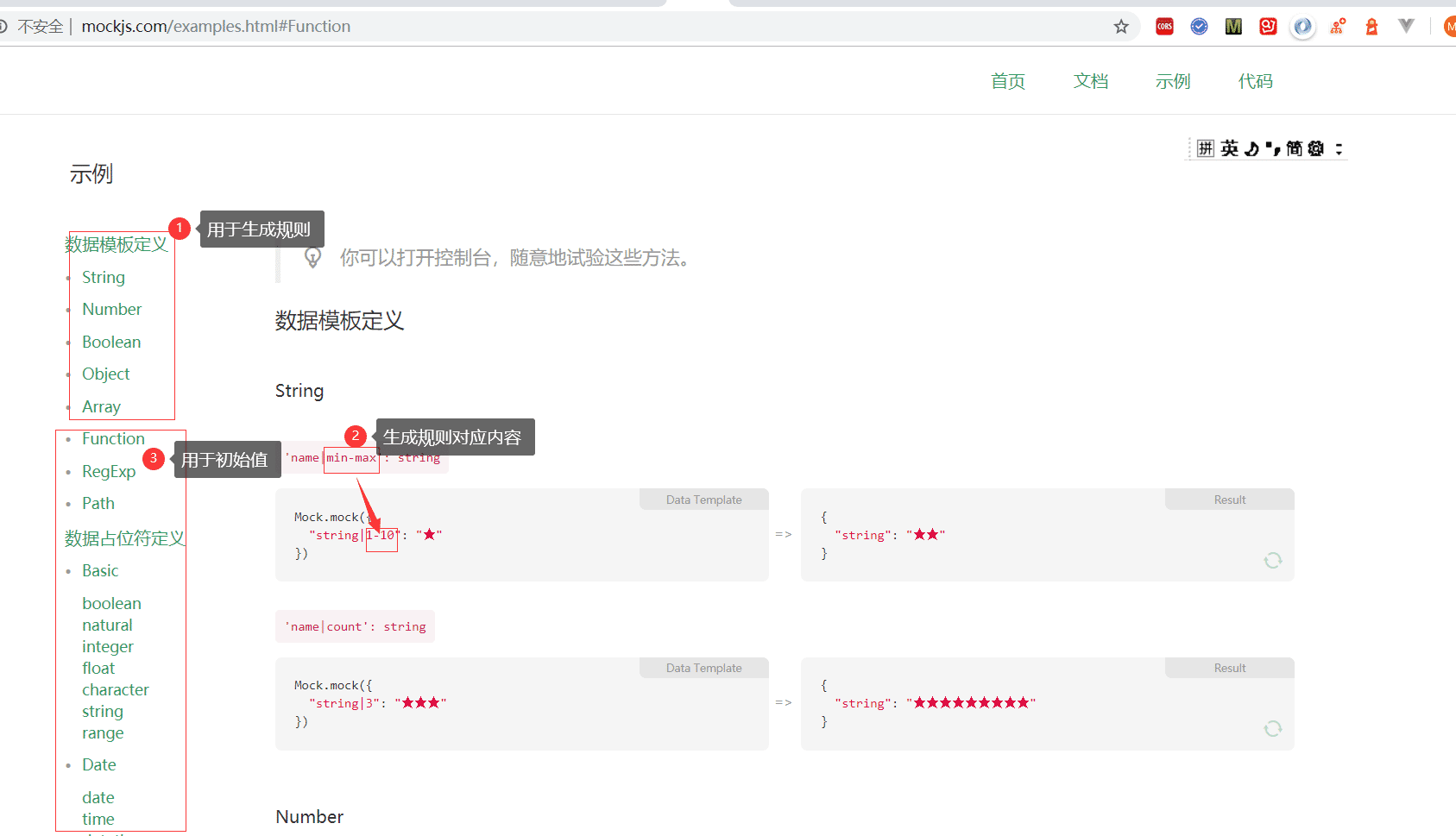Toggle the IME 简 simplified Chinese mode
This screenshot has width=1456, height=836.
1294,148
